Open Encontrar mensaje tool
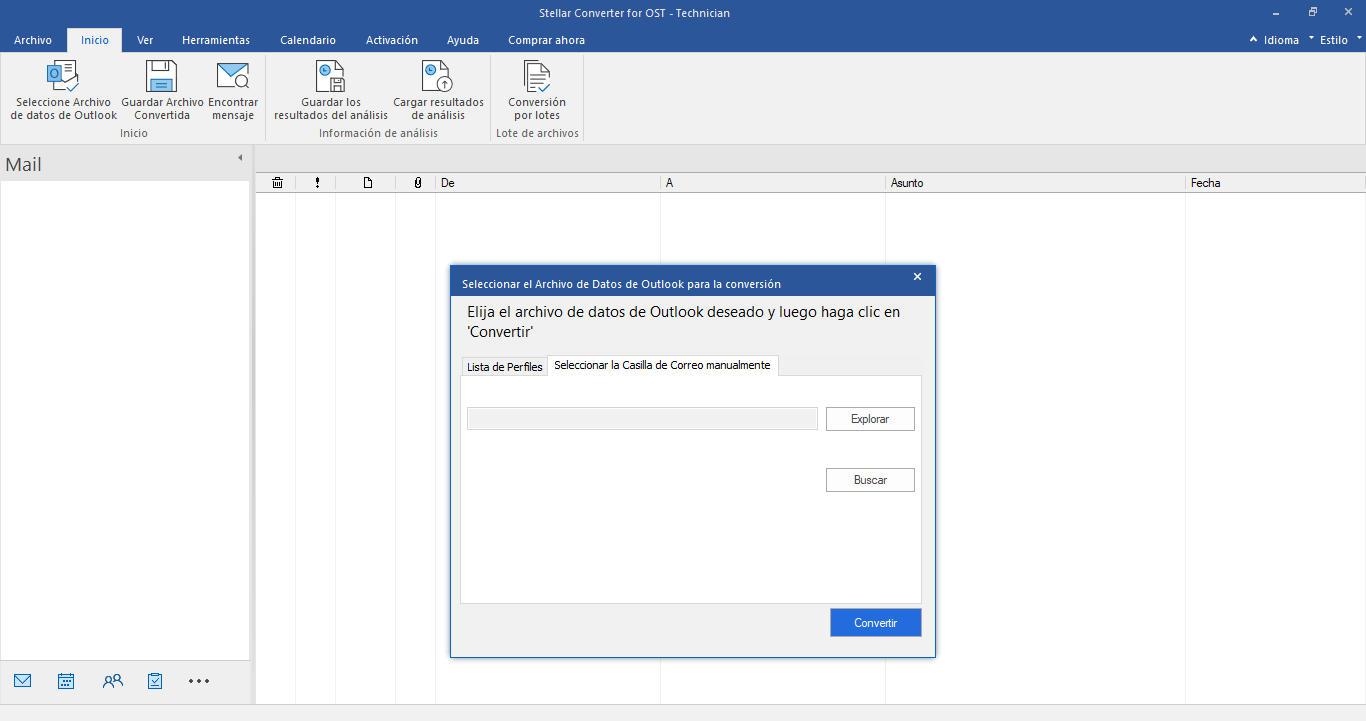This screenshot has width=1366, height=721. (233, 90)
